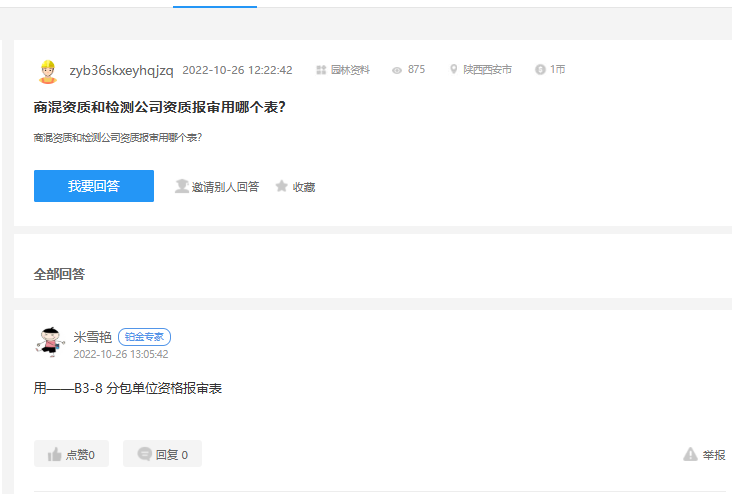This screenshot has width=732, height=494.
Task: Click the 邀请别人回答 link
Action: [225, 187]
